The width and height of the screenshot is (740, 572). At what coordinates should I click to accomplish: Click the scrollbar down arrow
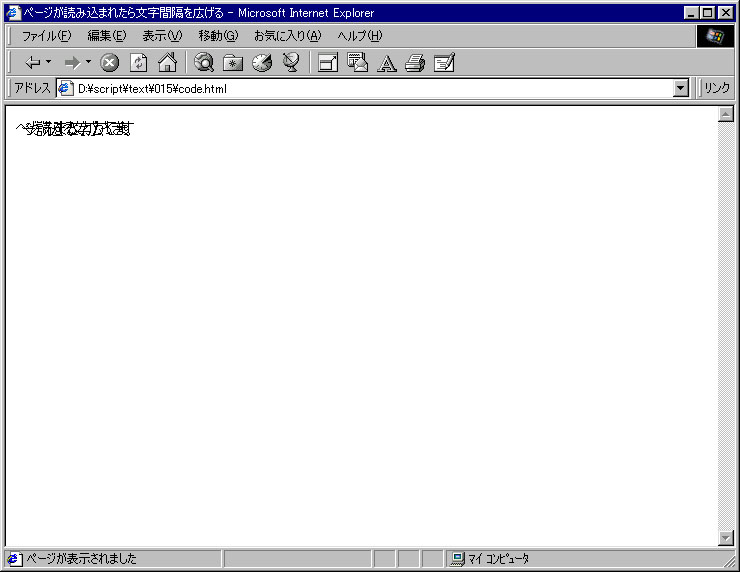tap(725, 537)
